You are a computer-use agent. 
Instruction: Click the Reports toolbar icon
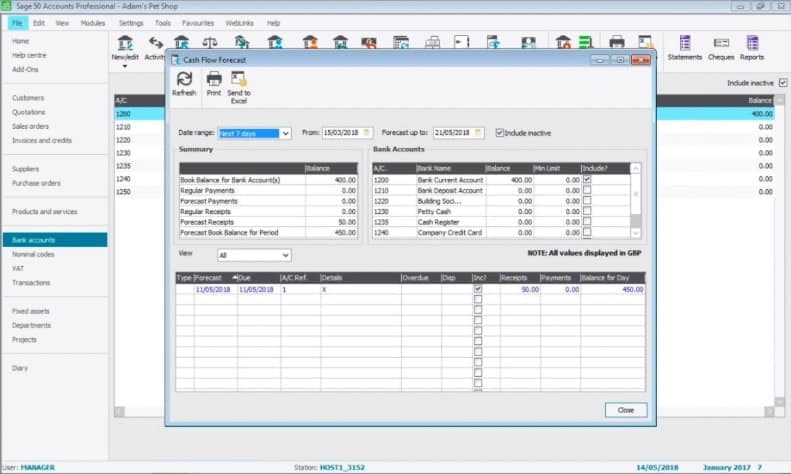[x=752, y=46]
